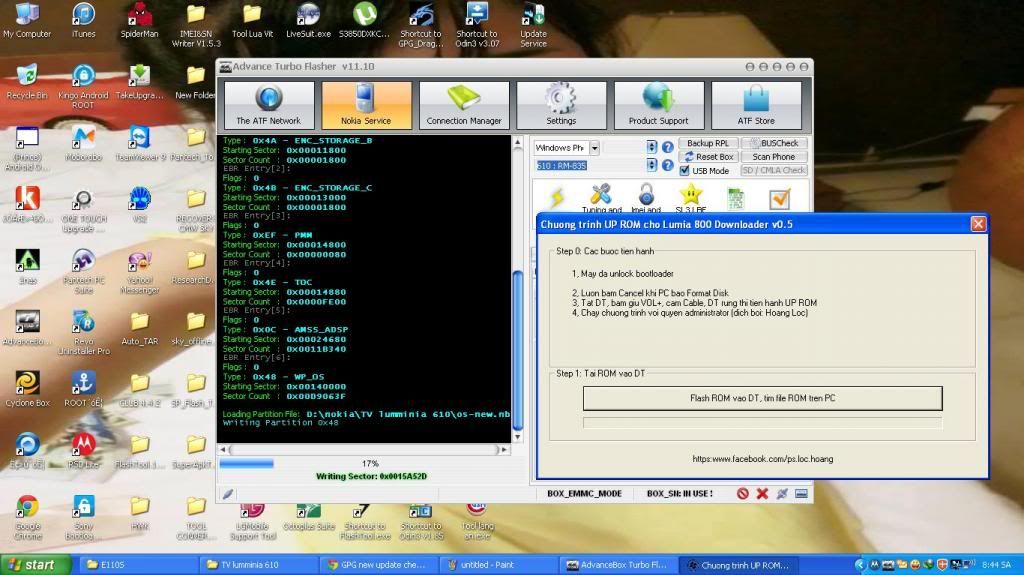Select the My Computer desktop icon
This screenshot has width=1024, height=575.
pyautogui.click(x=27, y=21)
